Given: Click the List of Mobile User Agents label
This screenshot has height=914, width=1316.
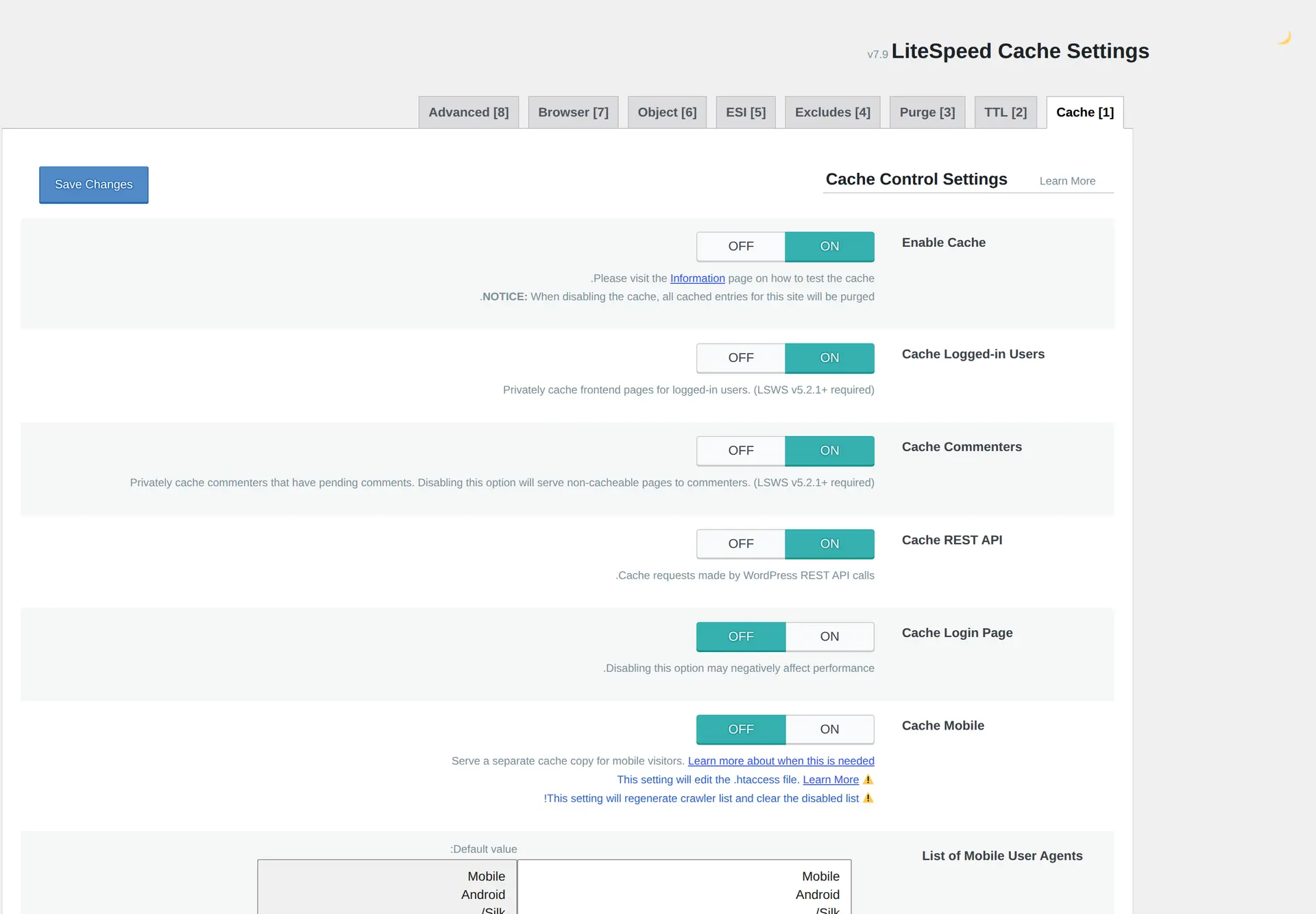Looking at the screenshot, I should [x=1002, y=856].
